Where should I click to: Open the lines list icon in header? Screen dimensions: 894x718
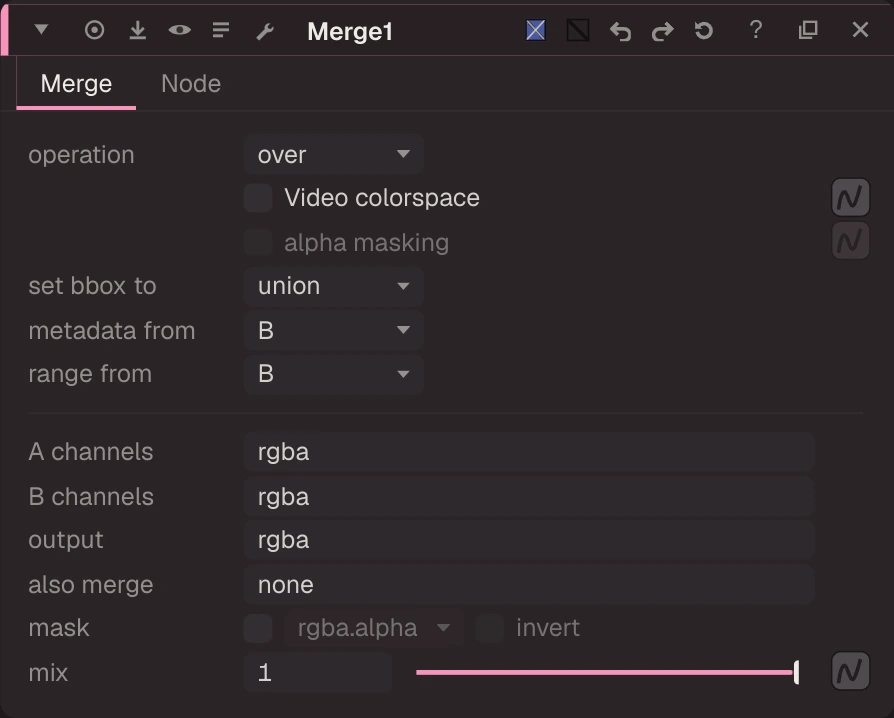click(221, 30)
